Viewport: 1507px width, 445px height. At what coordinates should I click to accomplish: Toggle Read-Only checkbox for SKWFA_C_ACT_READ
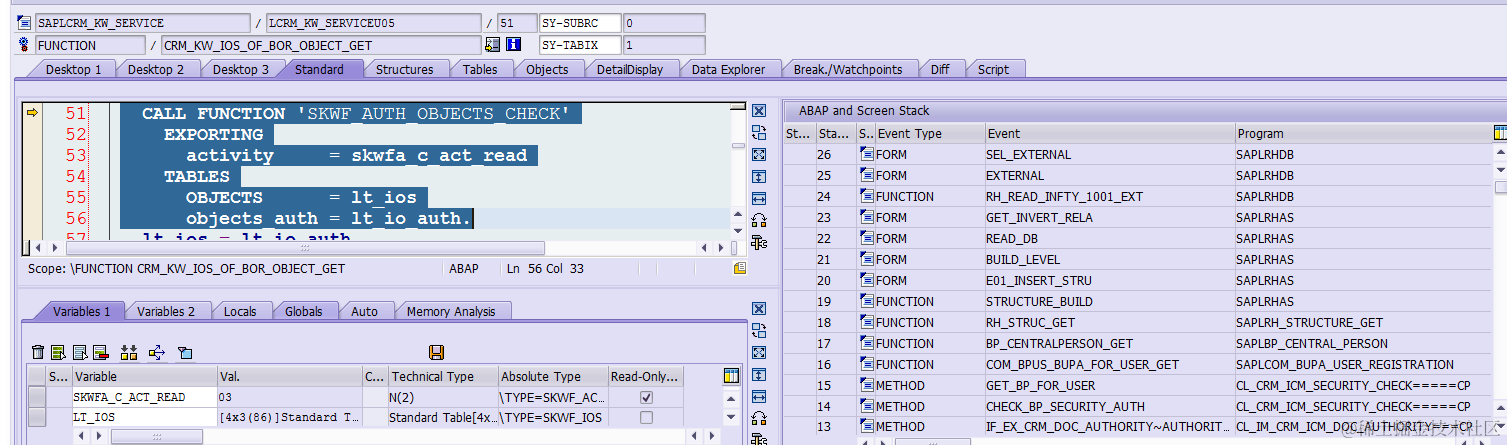pos(646,397)
